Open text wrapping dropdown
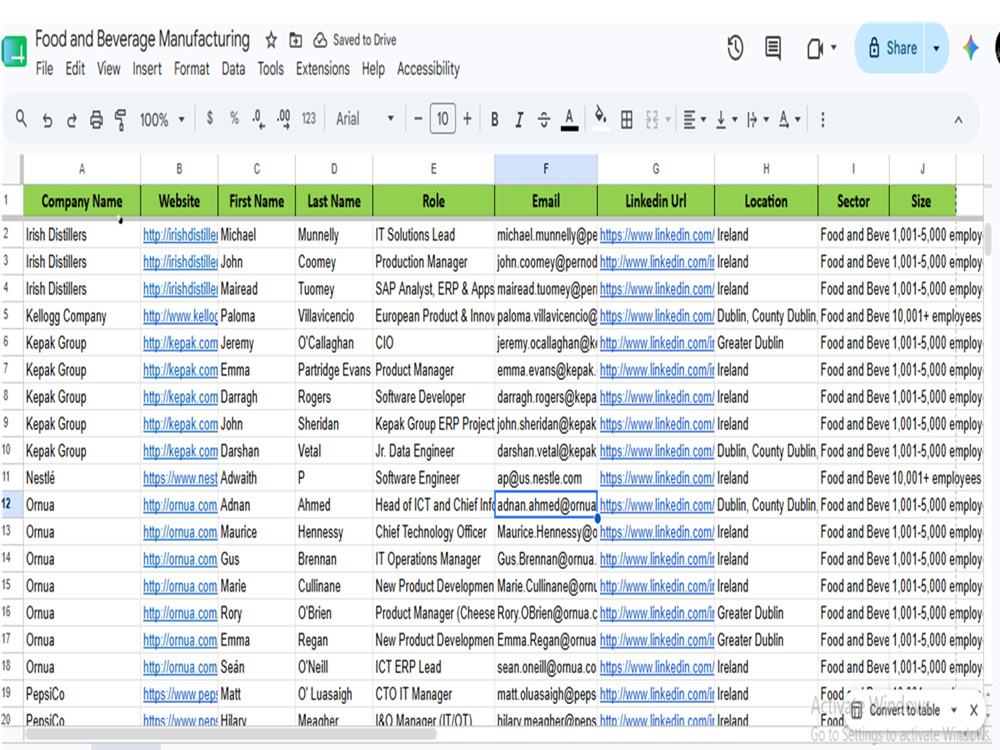 757,119
